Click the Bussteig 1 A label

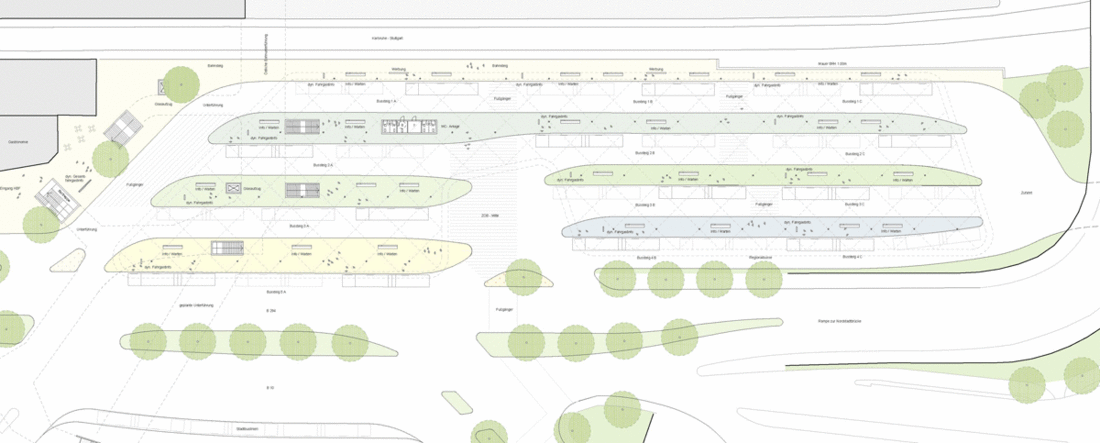[387, 102]
